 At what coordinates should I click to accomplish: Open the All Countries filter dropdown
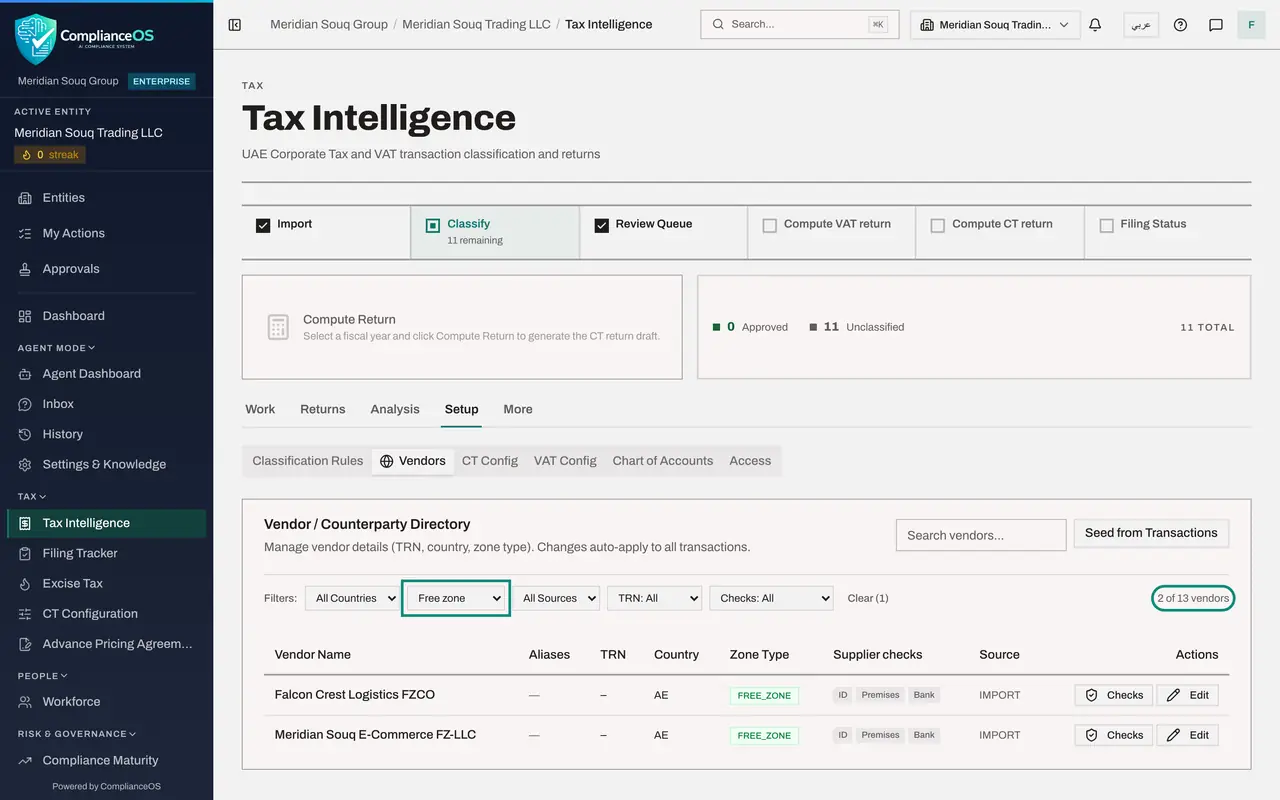352,598
